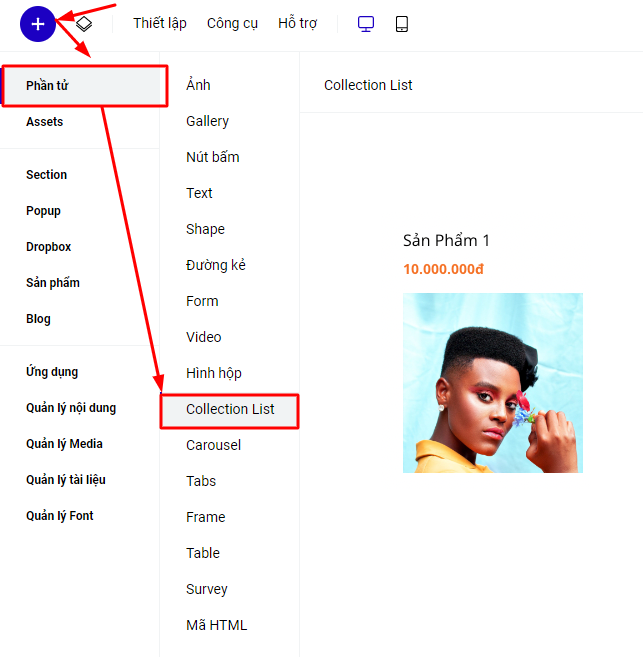Add the Gallery element
This screenshot has width=643, height=657.
(207, 121)
